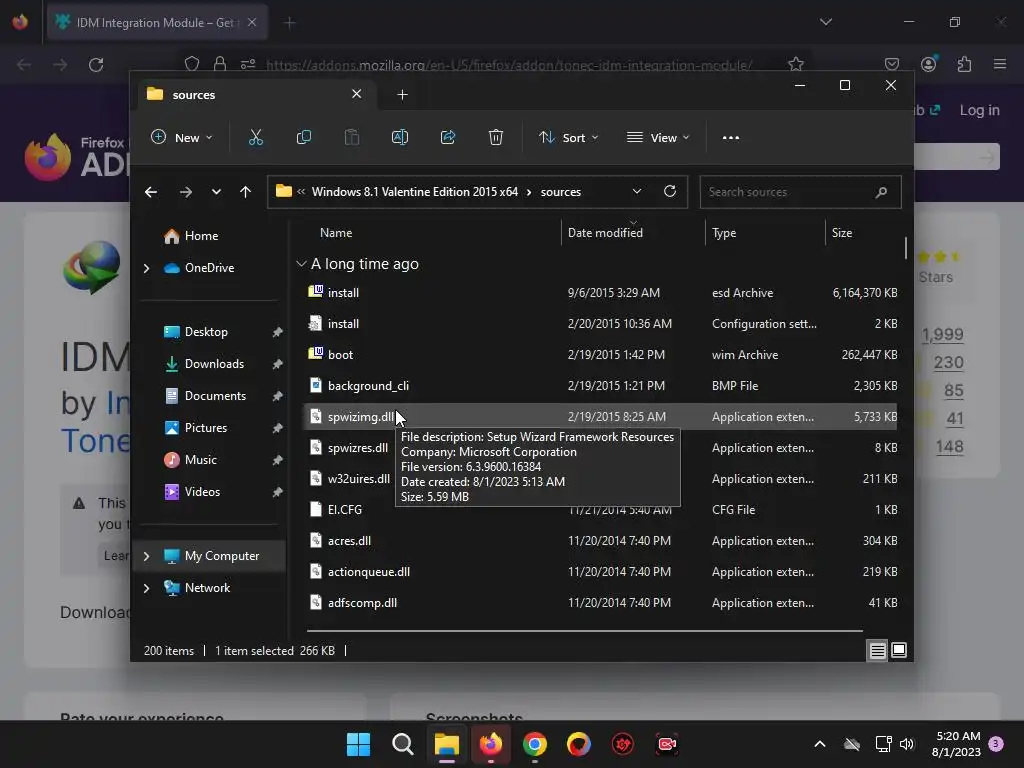Click the 230 ratings count link
The width and height of the screenshot is (1024, 768).
pos(948,362)
